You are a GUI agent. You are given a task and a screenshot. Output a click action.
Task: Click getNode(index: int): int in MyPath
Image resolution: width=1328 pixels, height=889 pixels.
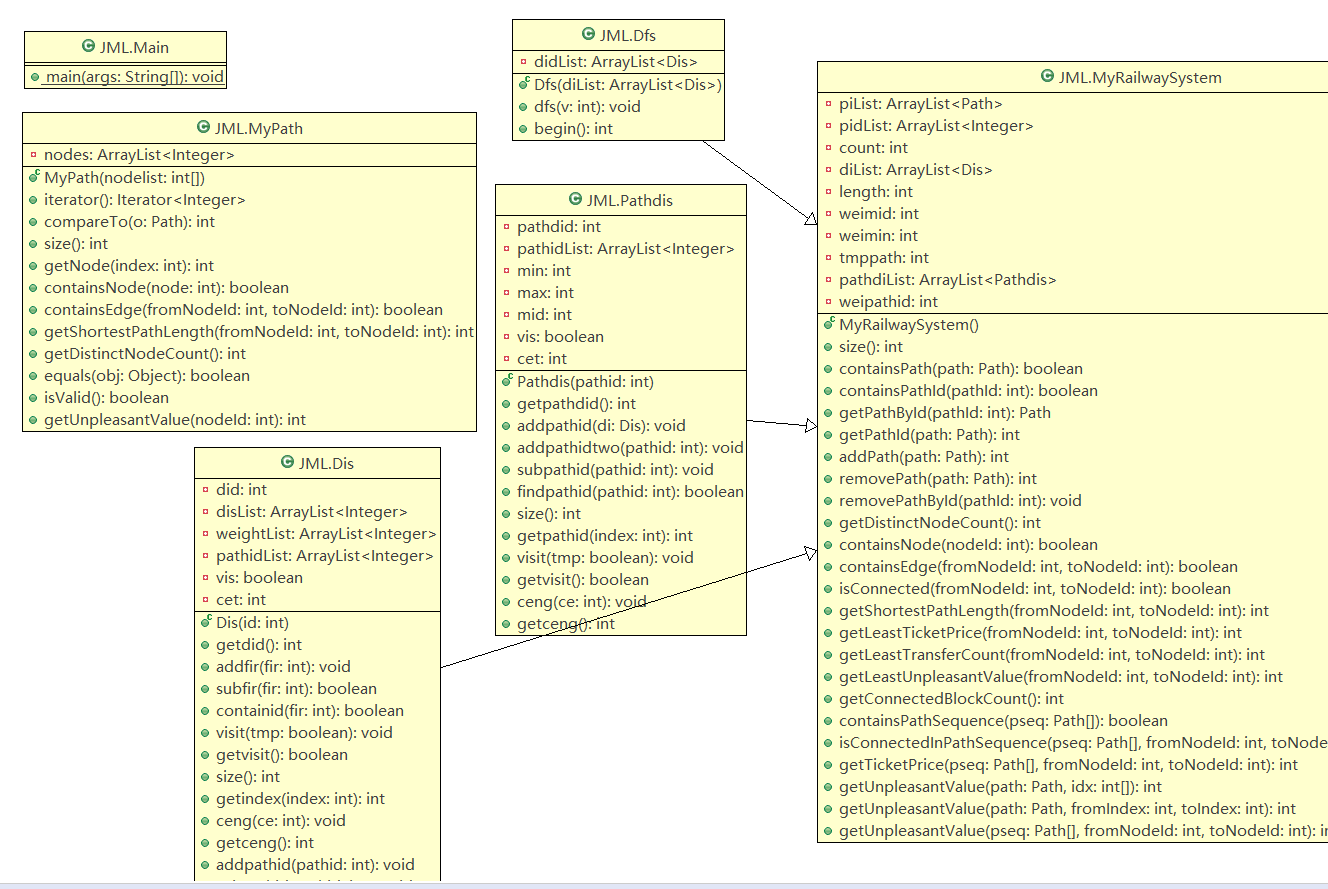pyautogui.click(x=129, y=265)
